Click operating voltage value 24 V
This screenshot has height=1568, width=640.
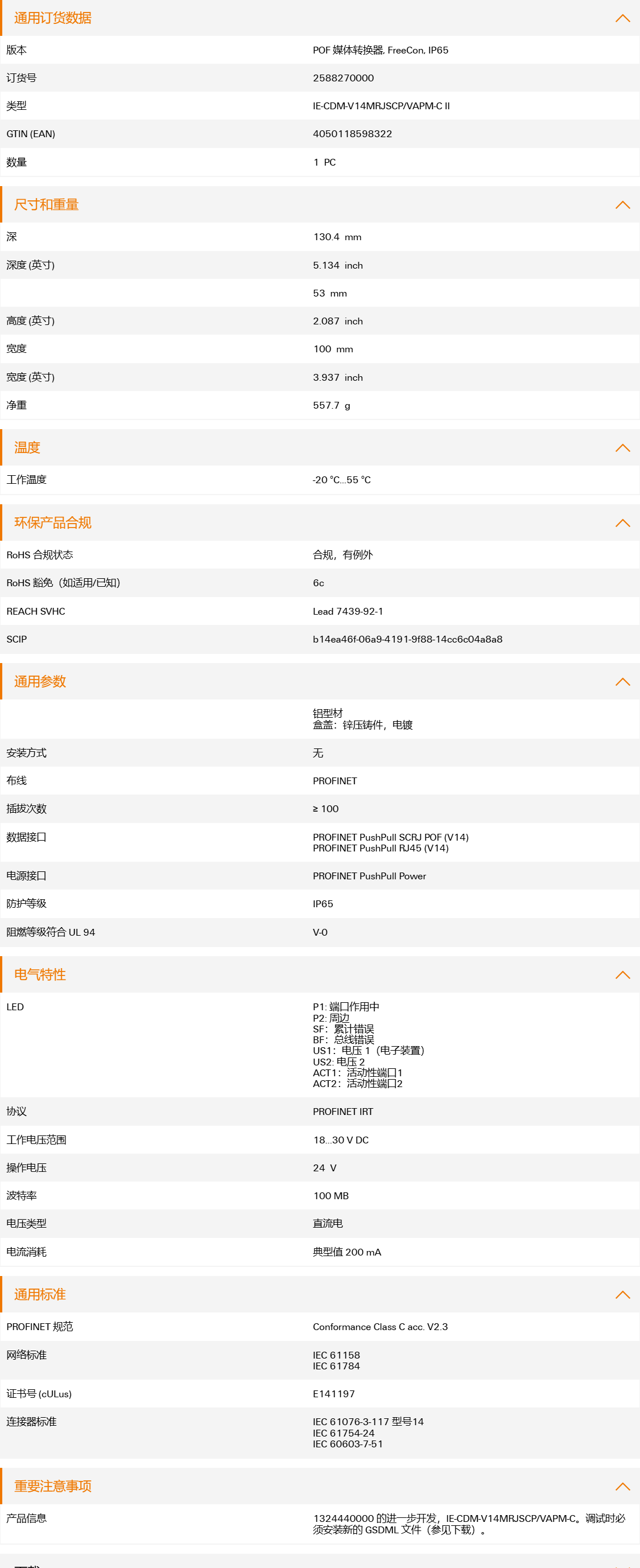point(324,1168)
